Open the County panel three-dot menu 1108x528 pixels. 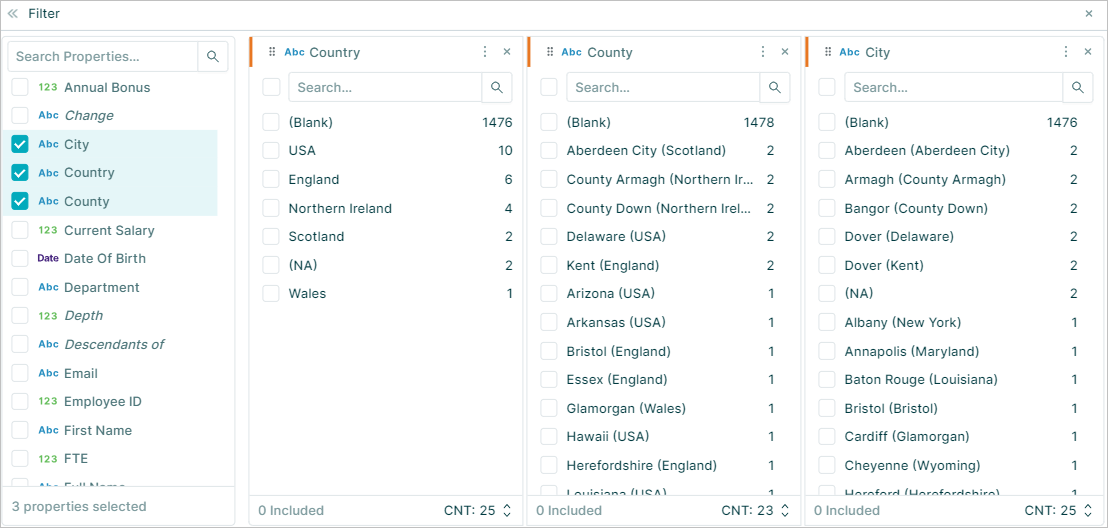(762, 52)
